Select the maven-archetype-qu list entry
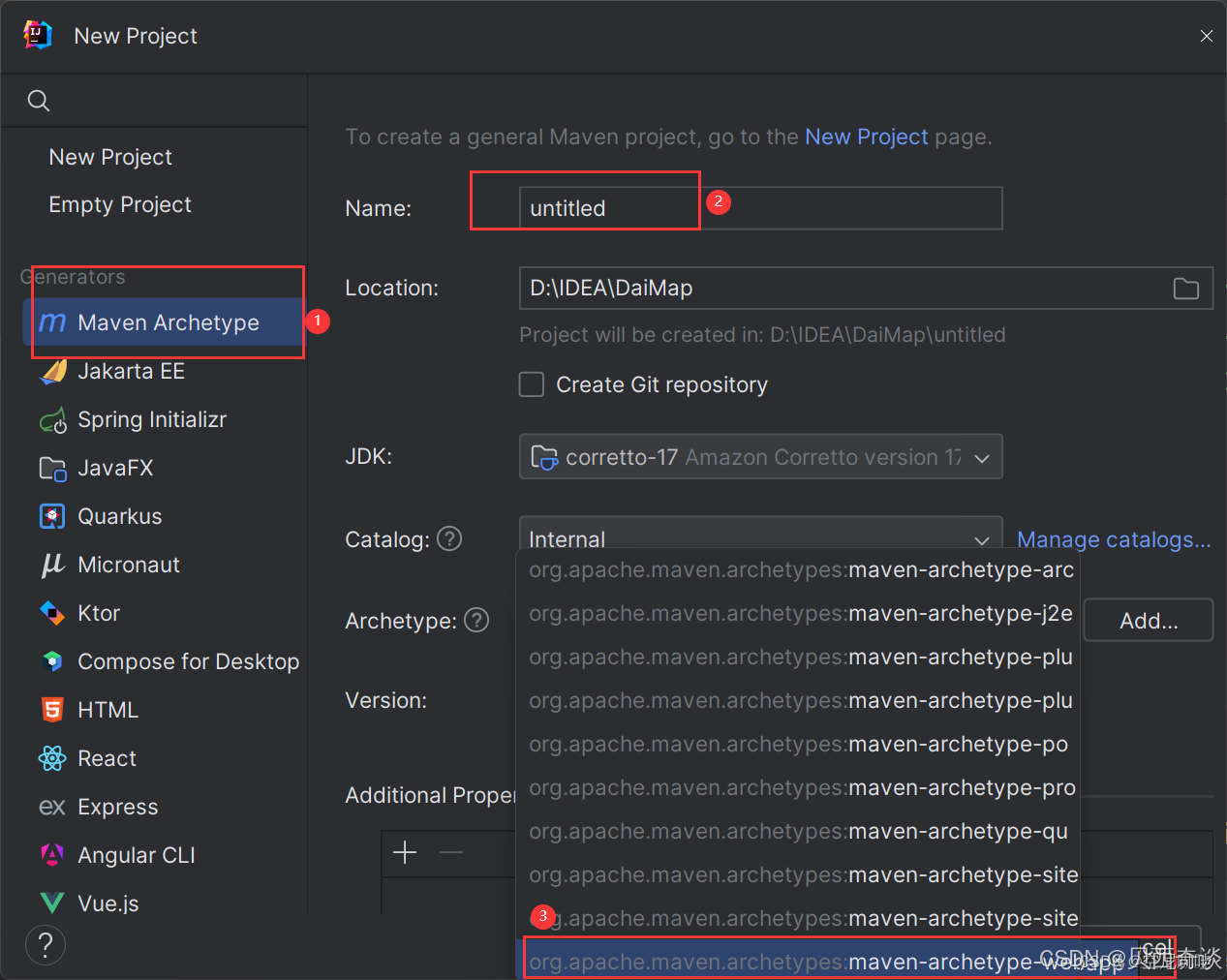Screen dimensions: 1227x980 tap(798, 831)
